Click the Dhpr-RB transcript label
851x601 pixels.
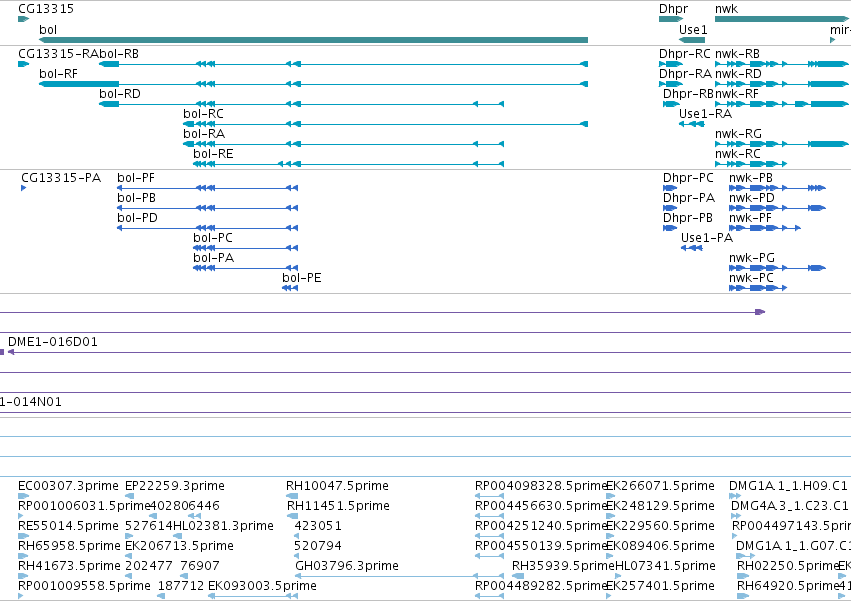point(688,93)
